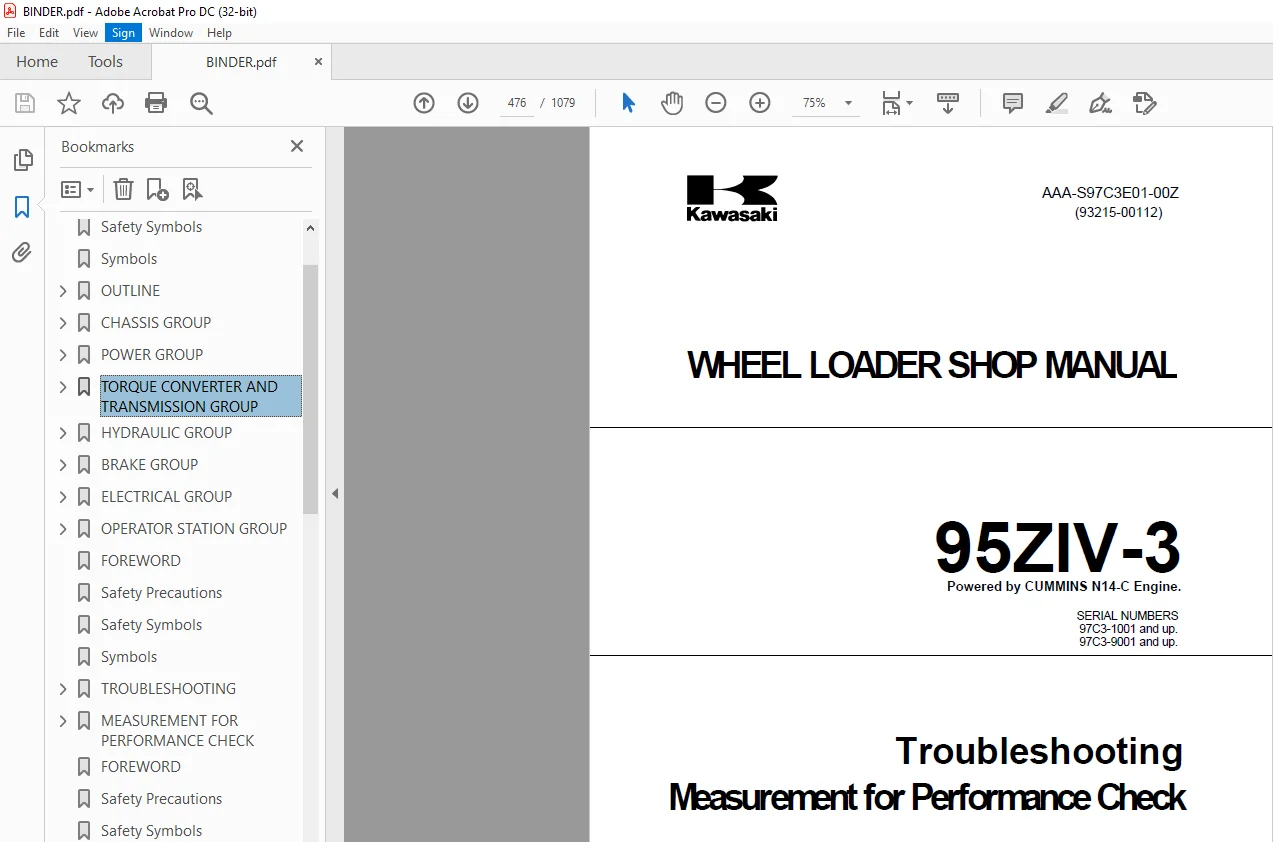Delete selected bookmark with trash icon
The image size is (1273, 842).
[123, 189]
